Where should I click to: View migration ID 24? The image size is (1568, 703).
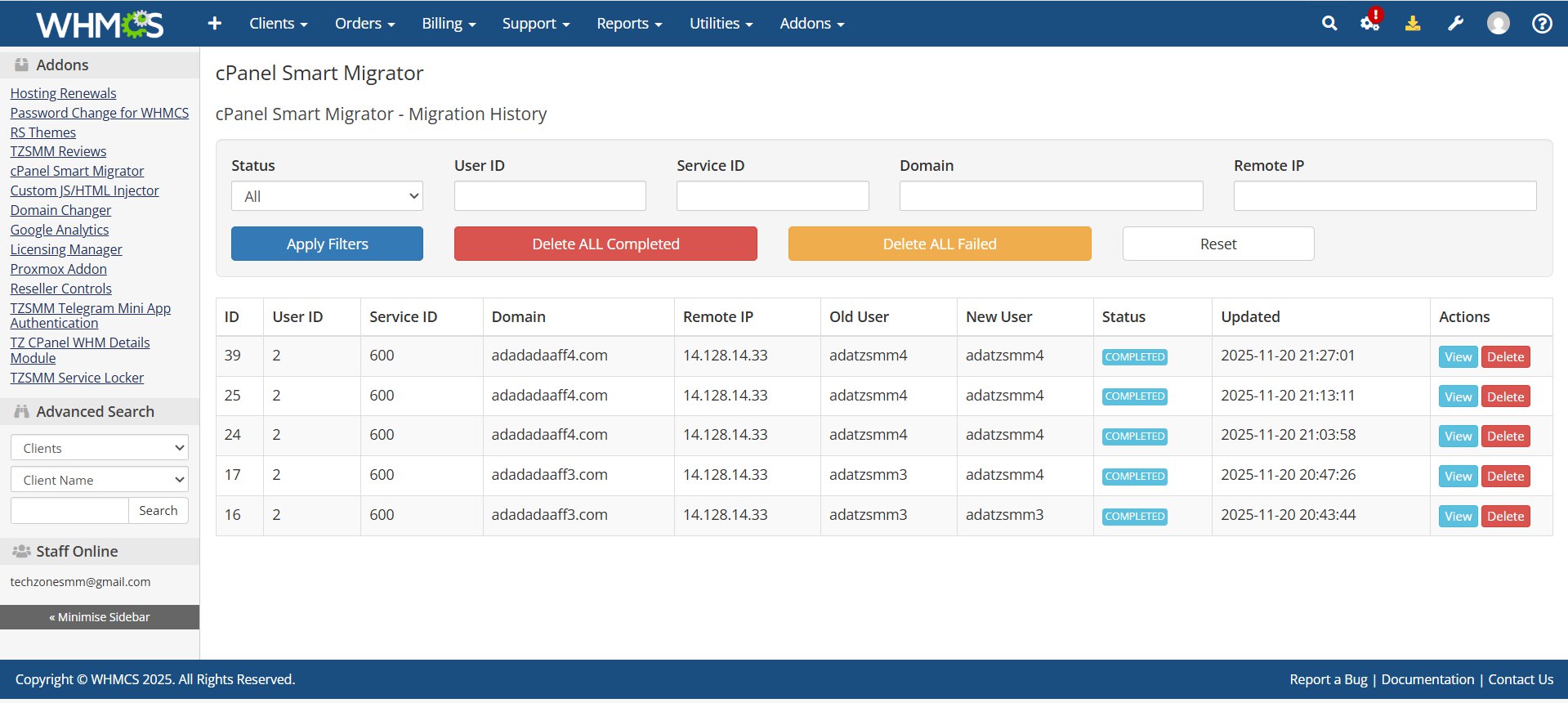(x=1458, y=437)
